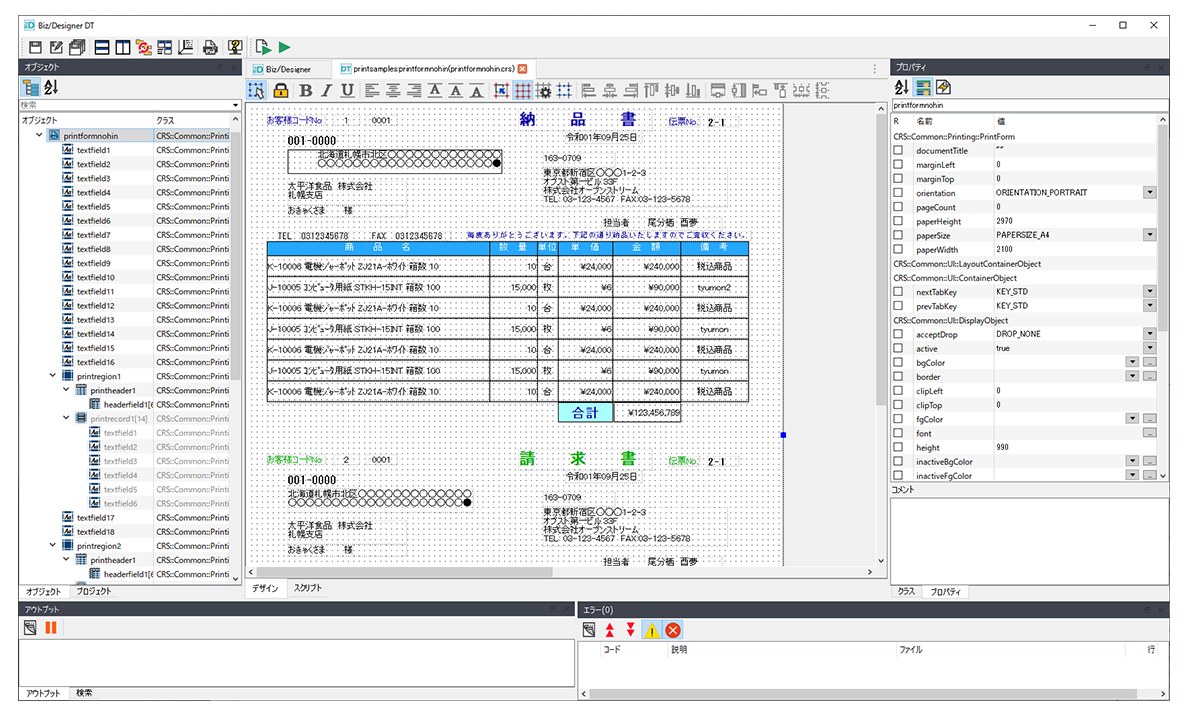Screen dimensions: 1190x719
Task: Open the paperSize value dropdown
Action: [x=1150, y=235]
